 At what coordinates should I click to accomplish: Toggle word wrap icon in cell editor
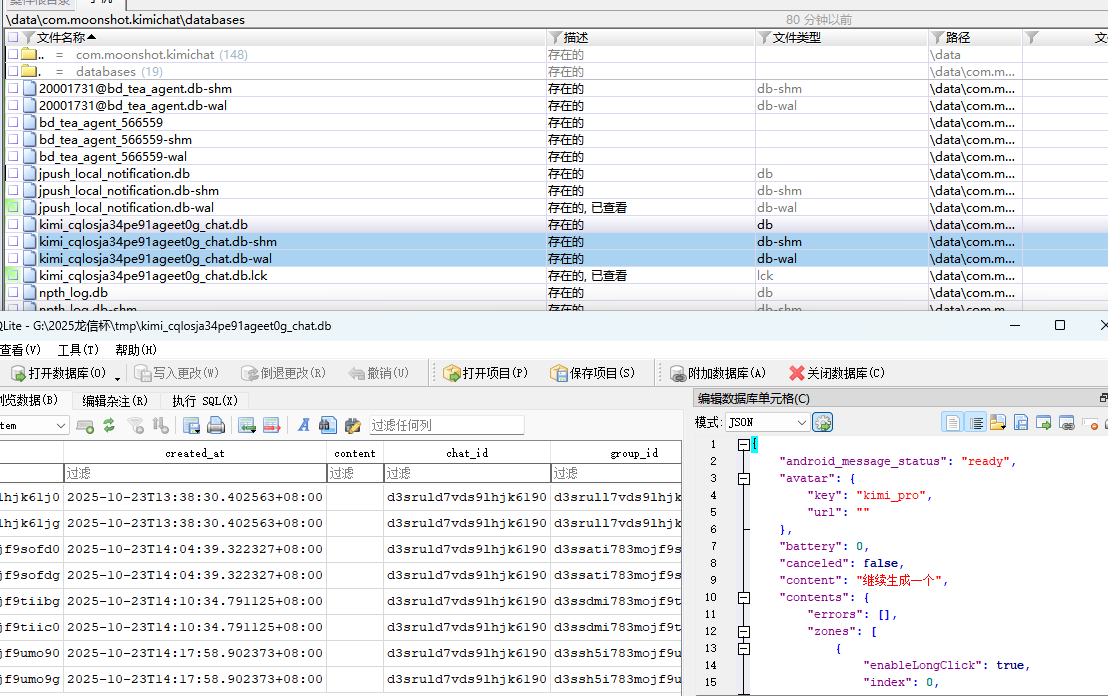pos(975,422)
